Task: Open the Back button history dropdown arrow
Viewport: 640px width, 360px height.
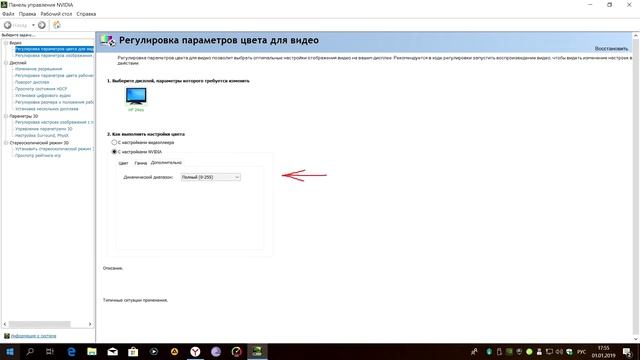Action: click(33, 25)
